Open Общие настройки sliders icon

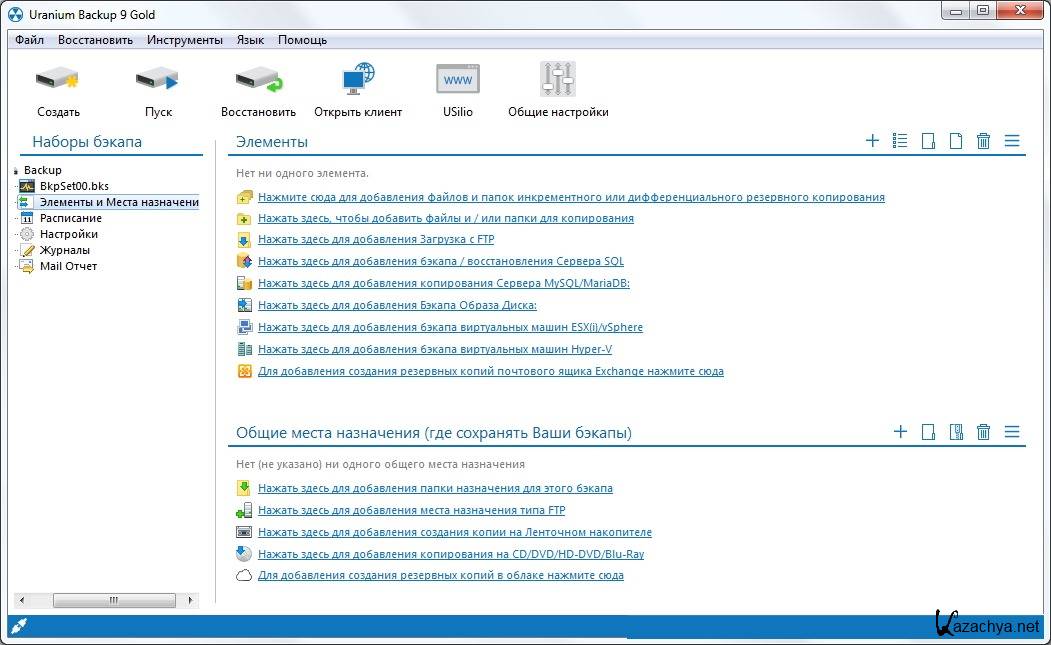pos(557,80)
